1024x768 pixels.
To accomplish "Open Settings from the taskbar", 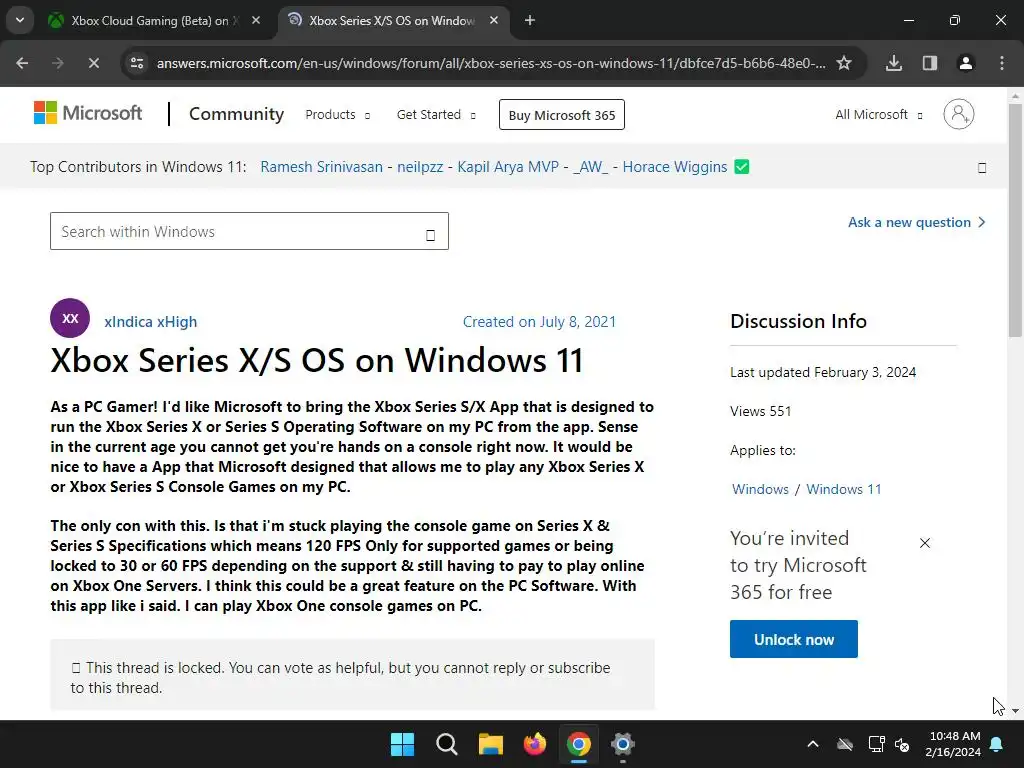I will click(x=622, y=744).
